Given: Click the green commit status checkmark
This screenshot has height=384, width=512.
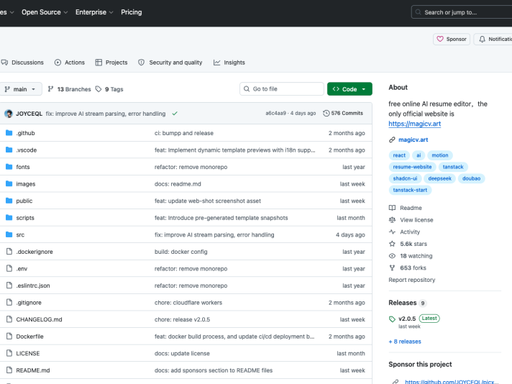Looking at the screenshot, I should pyautogui.click(x=175, y=114).
